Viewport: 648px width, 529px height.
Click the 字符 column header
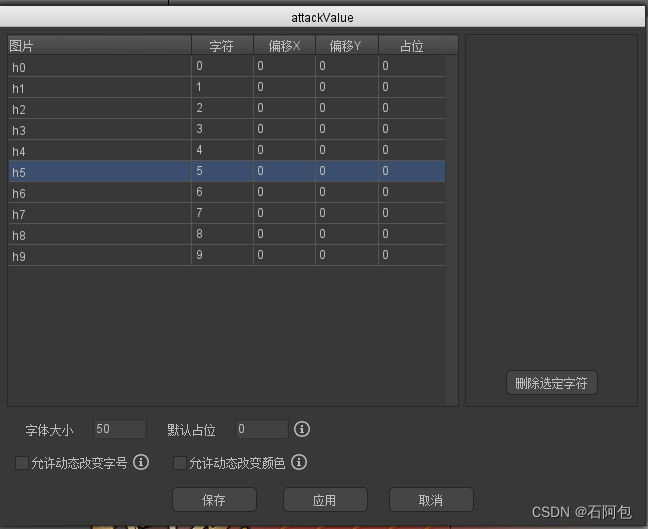222,45
